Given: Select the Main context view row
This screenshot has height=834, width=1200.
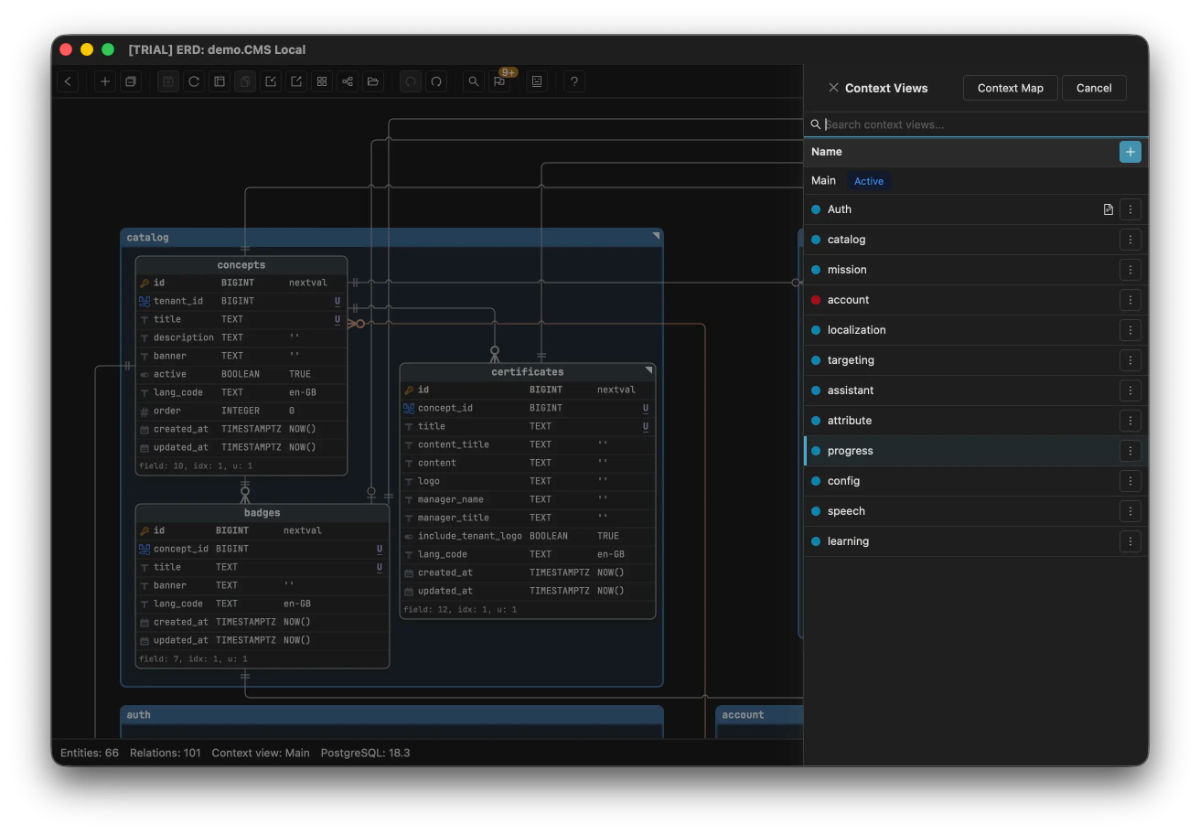Looking at the screenshot, I should (976, 181).
